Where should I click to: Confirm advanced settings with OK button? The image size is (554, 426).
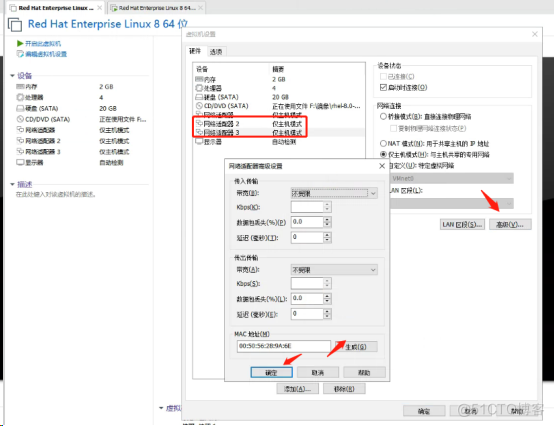(271, 373)
